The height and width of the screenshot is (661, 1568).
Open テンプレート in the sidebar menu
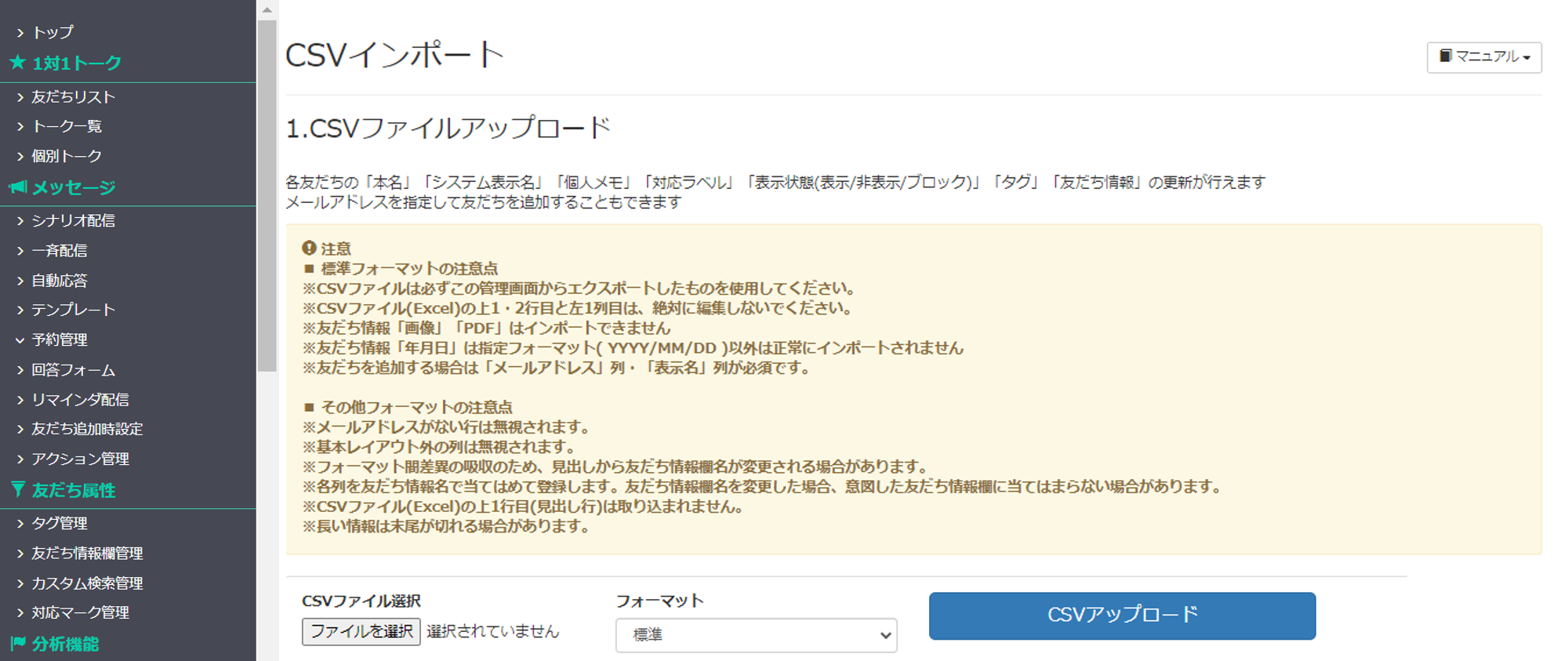click(x=73, y=310)
